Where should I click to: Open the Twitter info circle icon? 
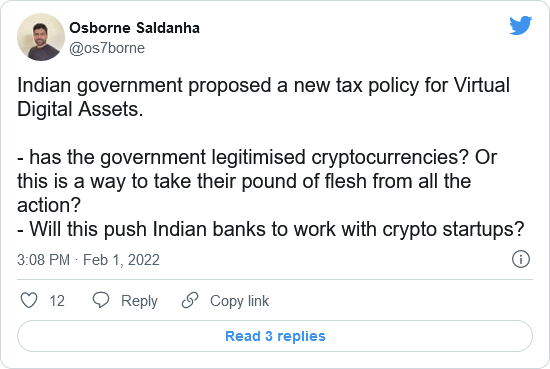coord(521,259)
